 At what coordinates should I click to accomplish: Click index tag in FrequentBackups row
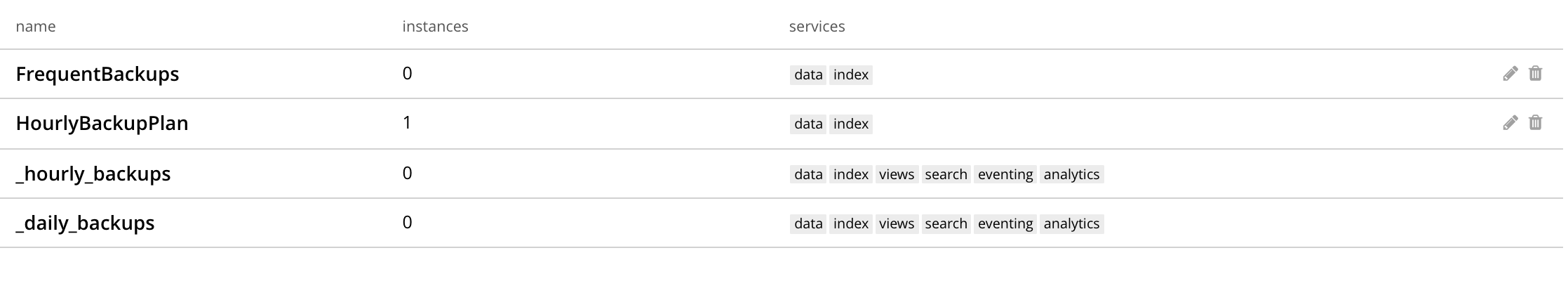point(851,75)
